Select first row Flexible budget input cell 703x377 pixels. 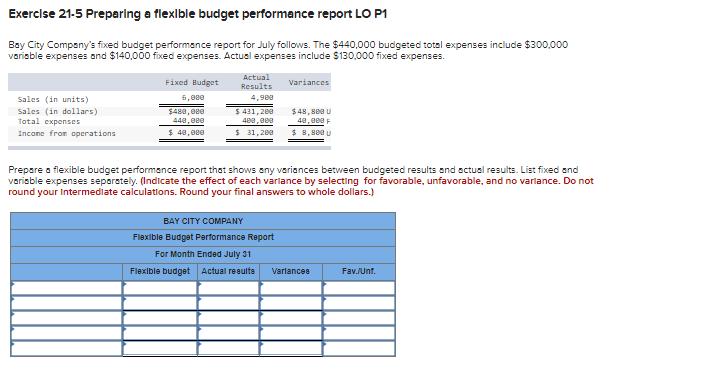pos(160,288)
